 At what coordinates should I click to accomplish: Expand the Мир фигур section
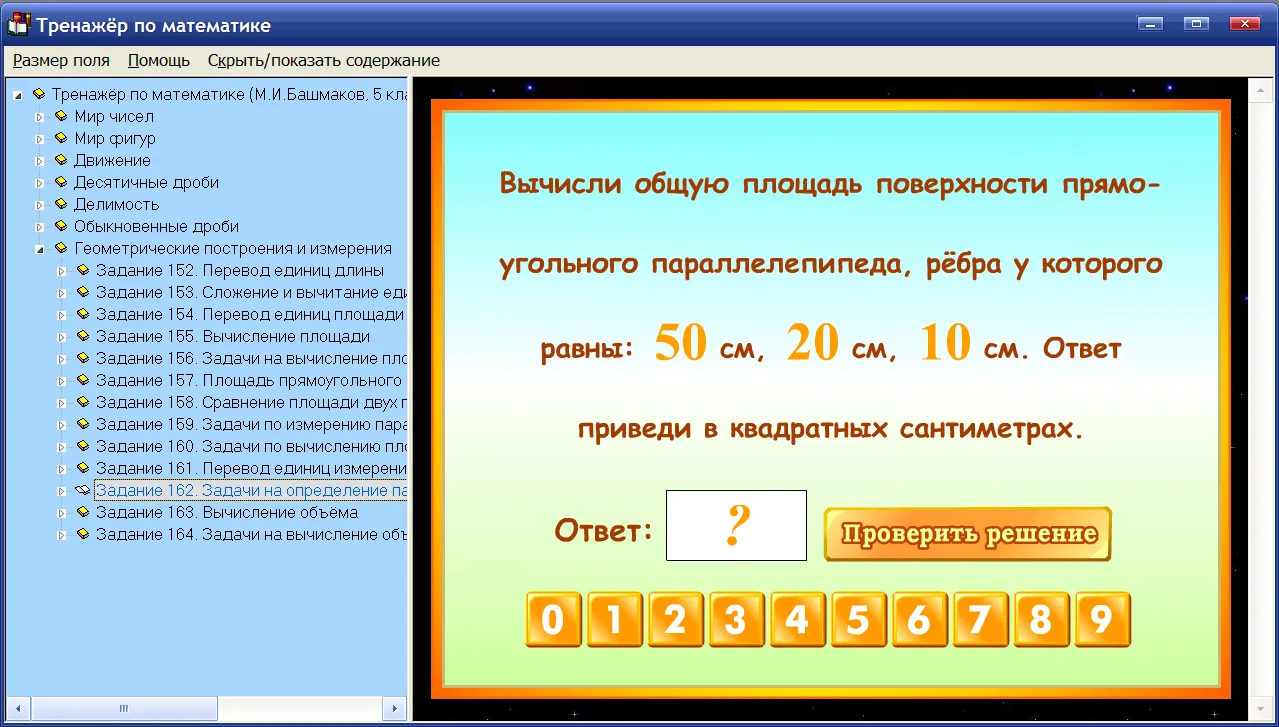coord(40,139)
